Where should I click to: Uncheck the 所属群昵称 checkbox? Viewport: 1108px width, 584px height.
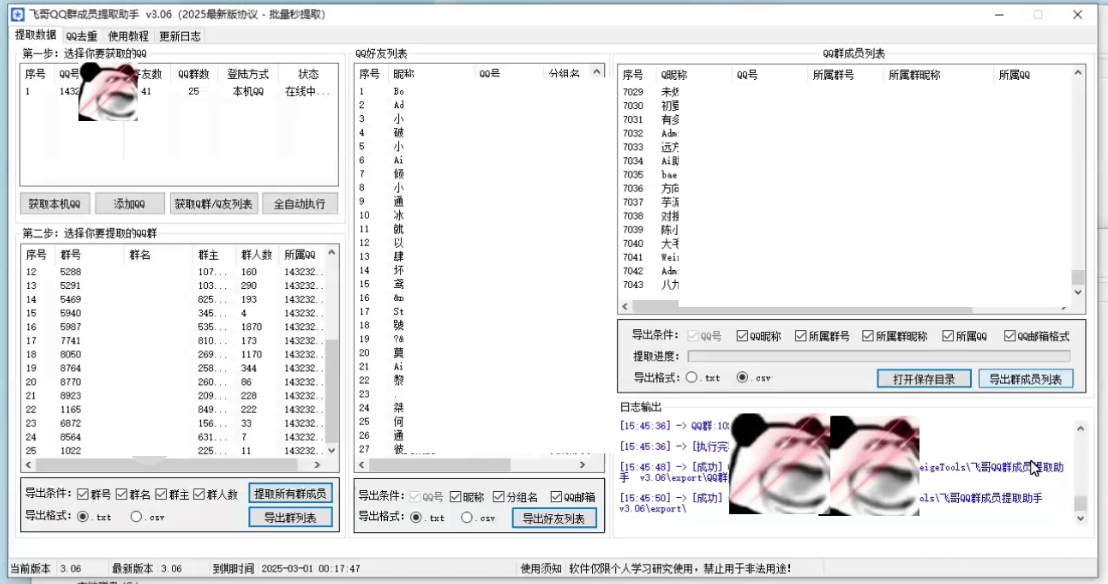point(867,336)
